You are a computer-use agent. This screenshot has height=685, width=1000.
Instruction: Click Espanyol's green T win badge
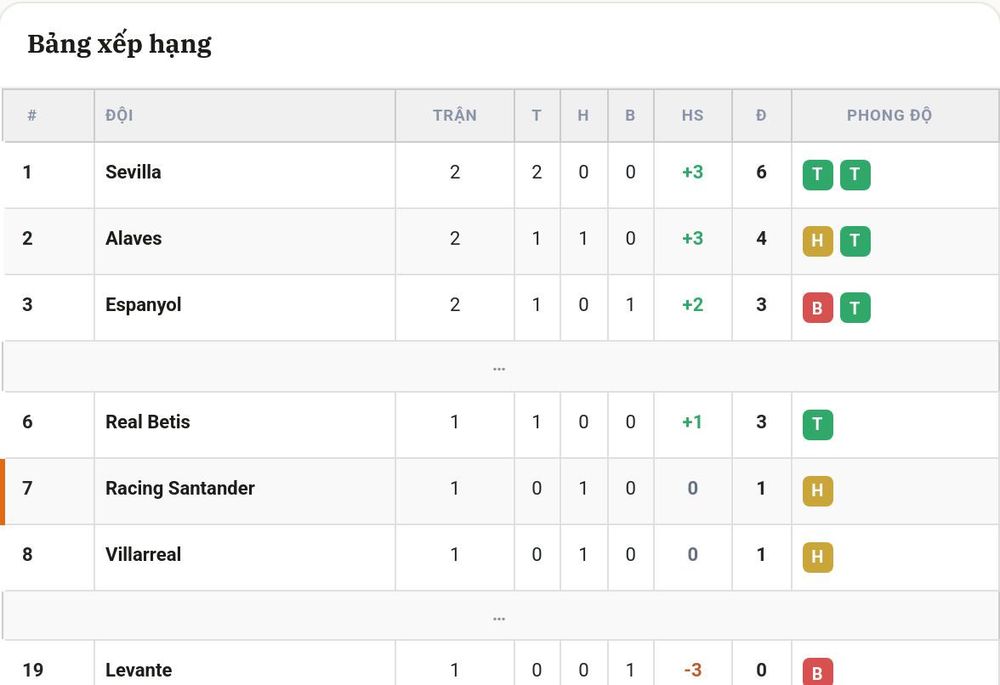click(855, 308)
